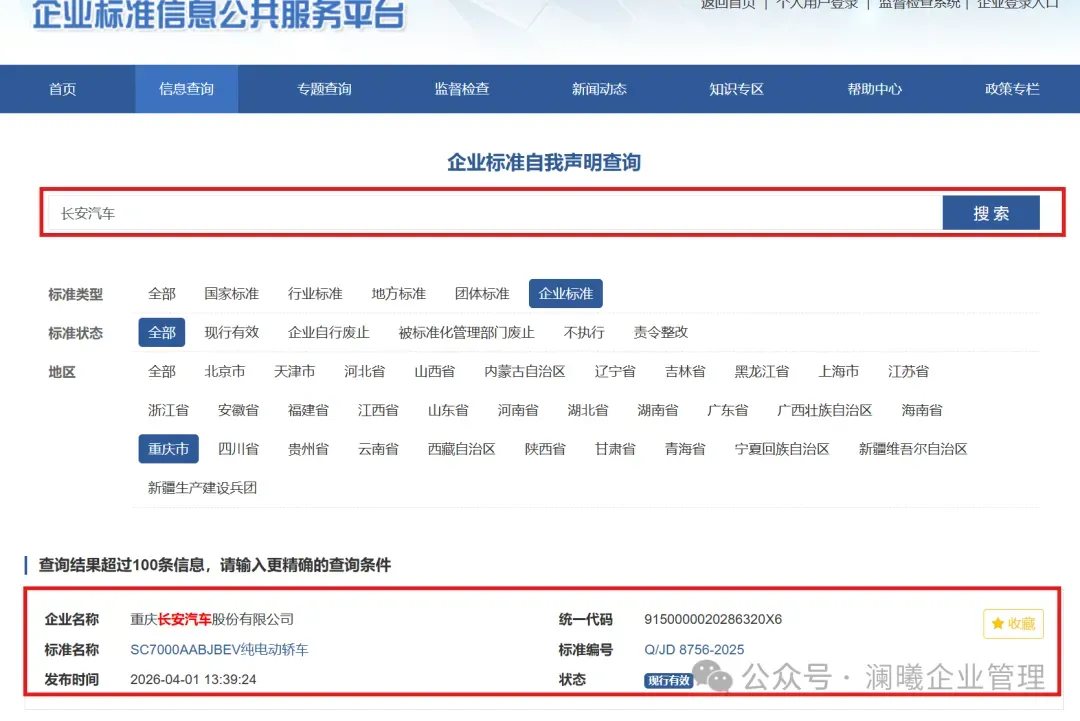
Task: Click the 搜索 search button
Action: tap(991, 213)
